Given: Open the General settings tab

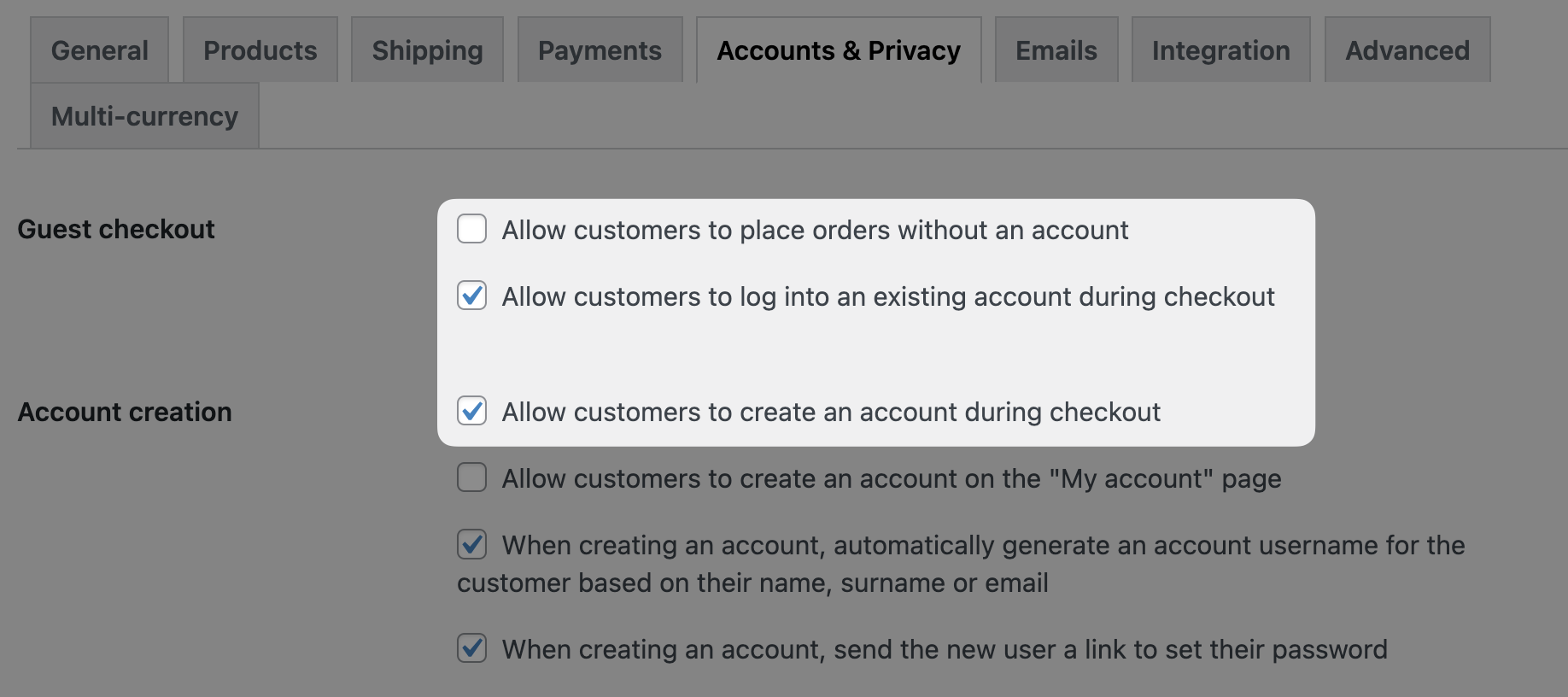Looking at the screenshot, I should (x=99, y=50).
